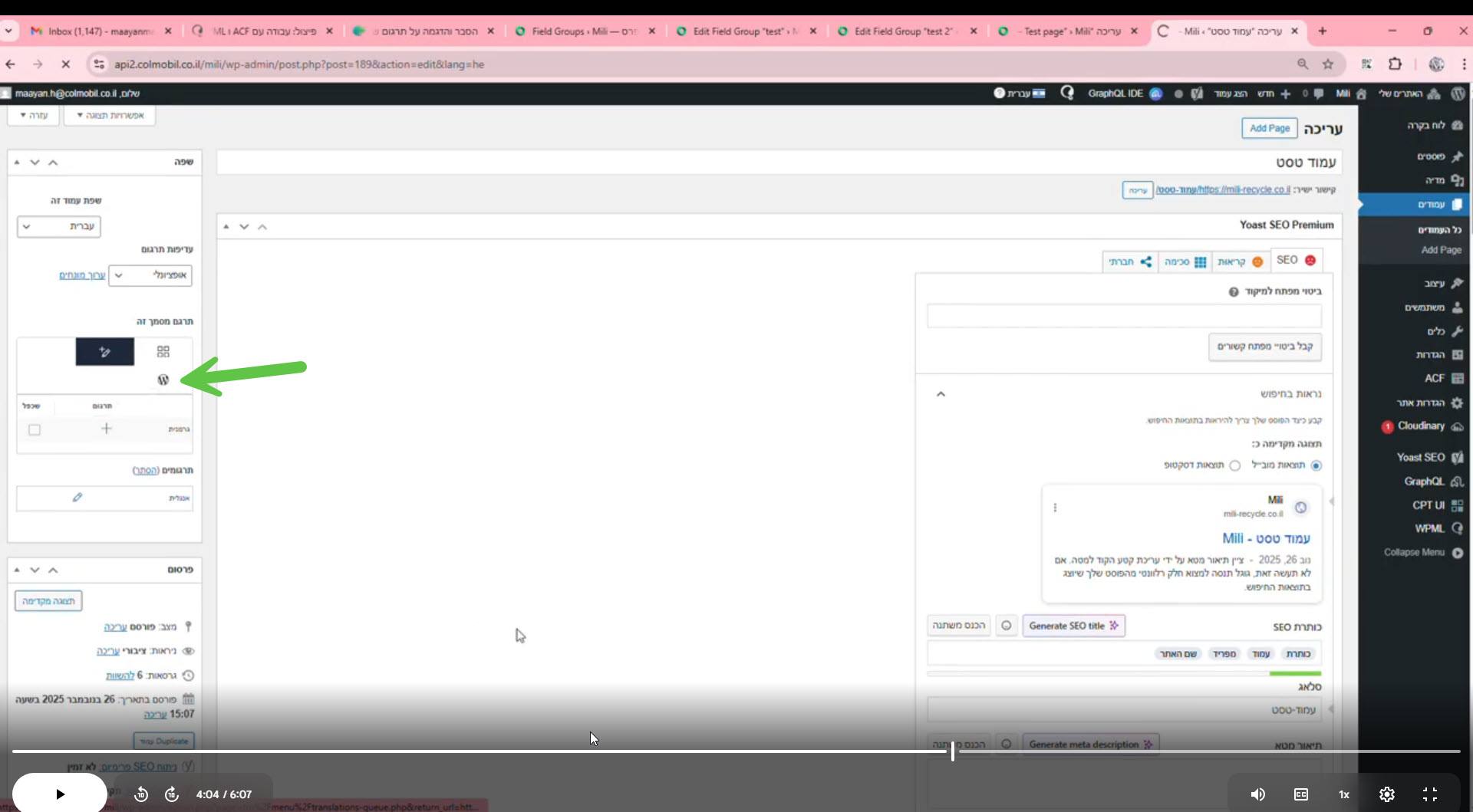This screenshot has height=812, width=1473.
Task: Collapse the נראות בחיפוש section
Action: 941,394
